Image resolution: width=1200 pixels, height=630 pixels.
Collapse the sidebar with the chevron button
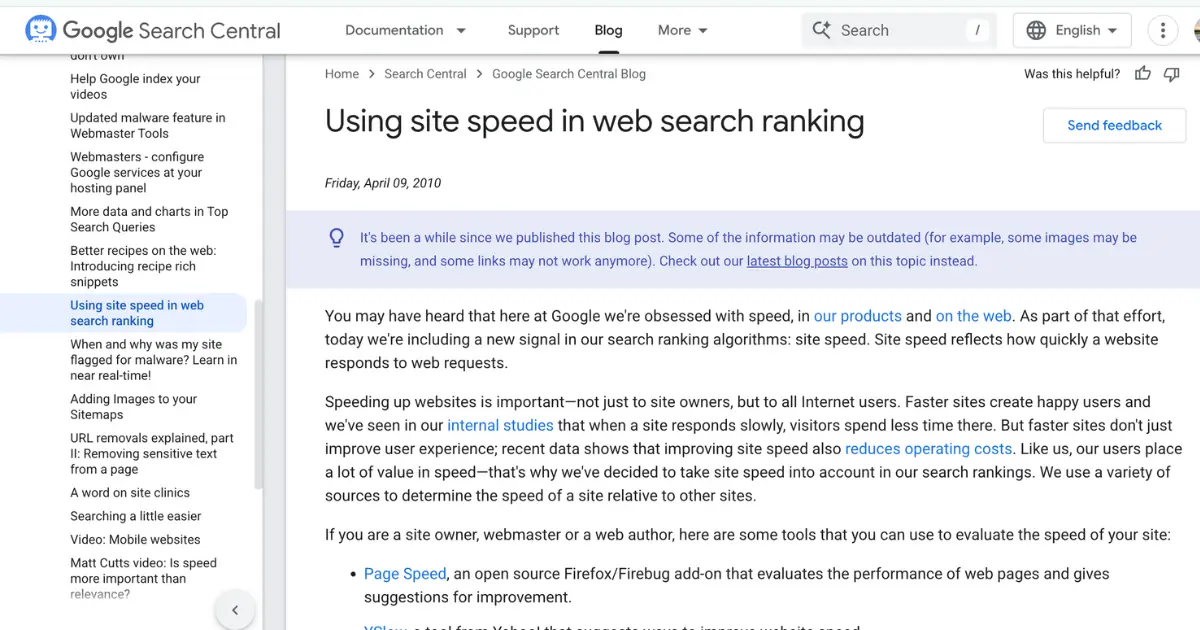[x=235, y=610]
